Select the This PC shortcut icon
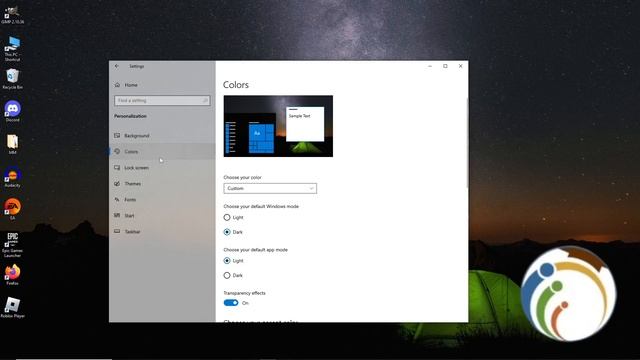 pyautogui.click(x=12, y=48)
